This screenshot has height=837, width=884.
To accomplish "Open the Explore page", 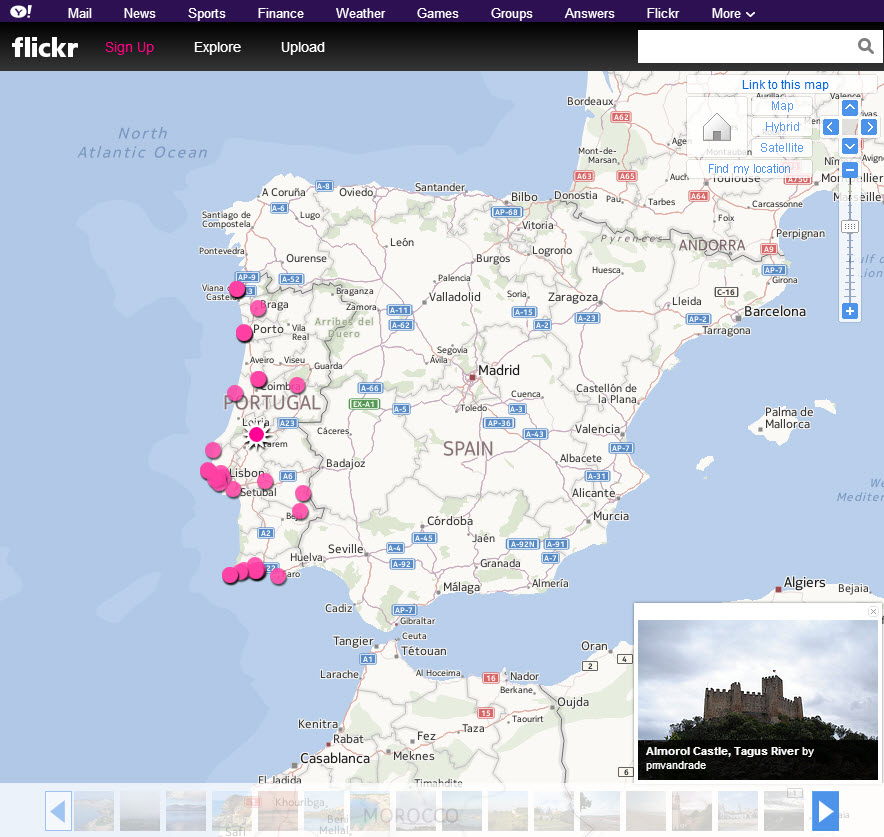I will coord(217,47).
